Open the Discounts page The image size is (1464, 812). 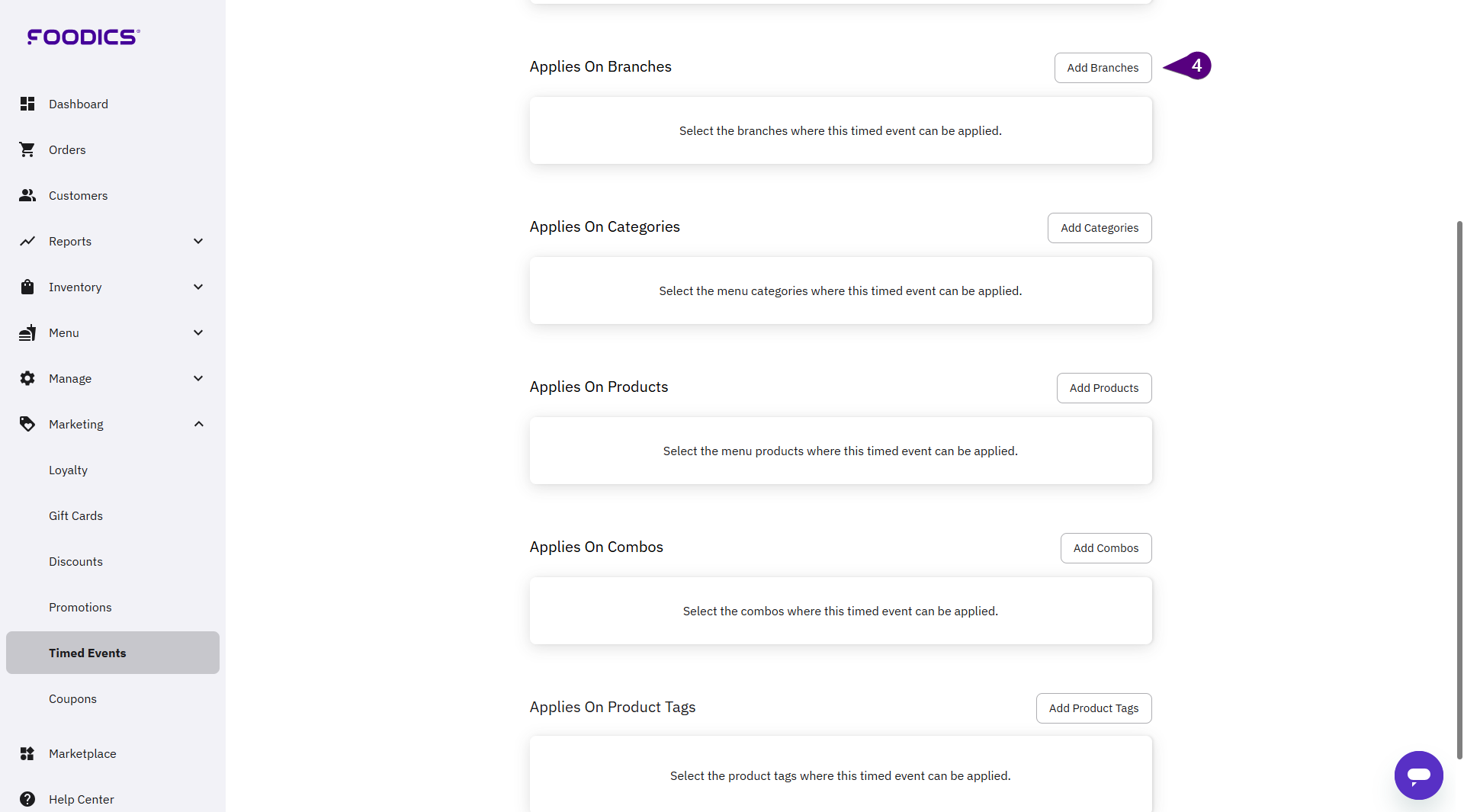click(x=75, y=561)
